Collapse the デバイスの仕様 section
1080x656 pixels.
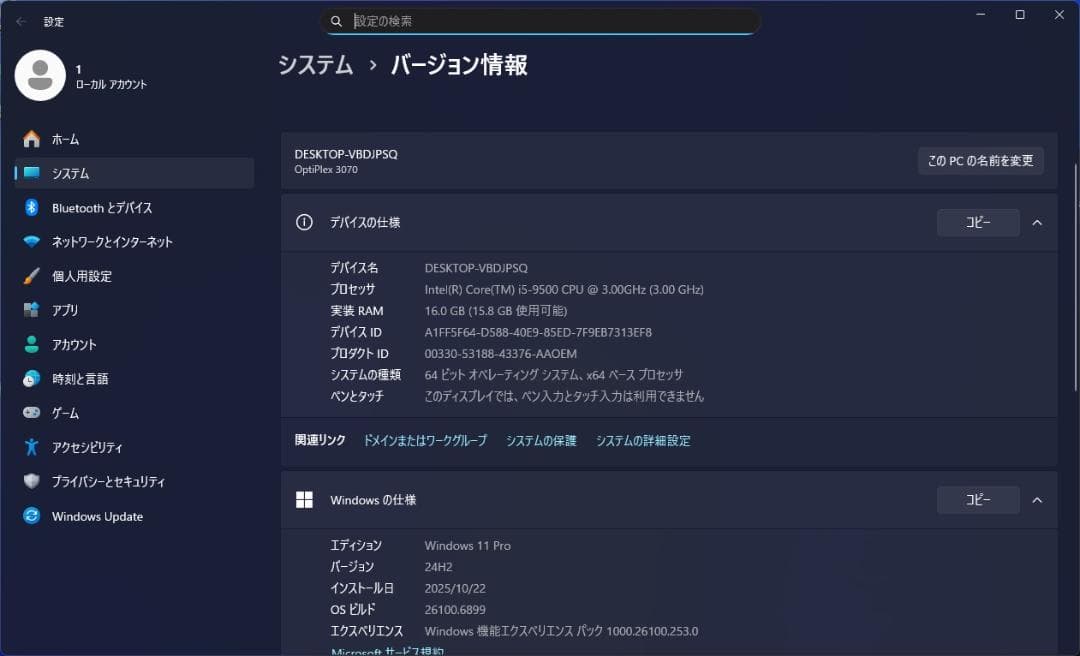[1037, 222]
